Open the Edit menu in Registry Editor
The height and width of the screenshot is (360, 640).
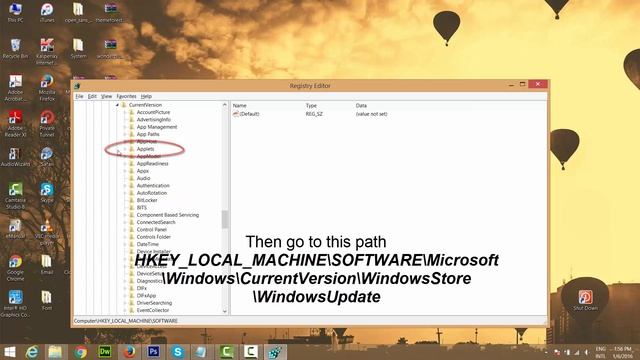92,96
